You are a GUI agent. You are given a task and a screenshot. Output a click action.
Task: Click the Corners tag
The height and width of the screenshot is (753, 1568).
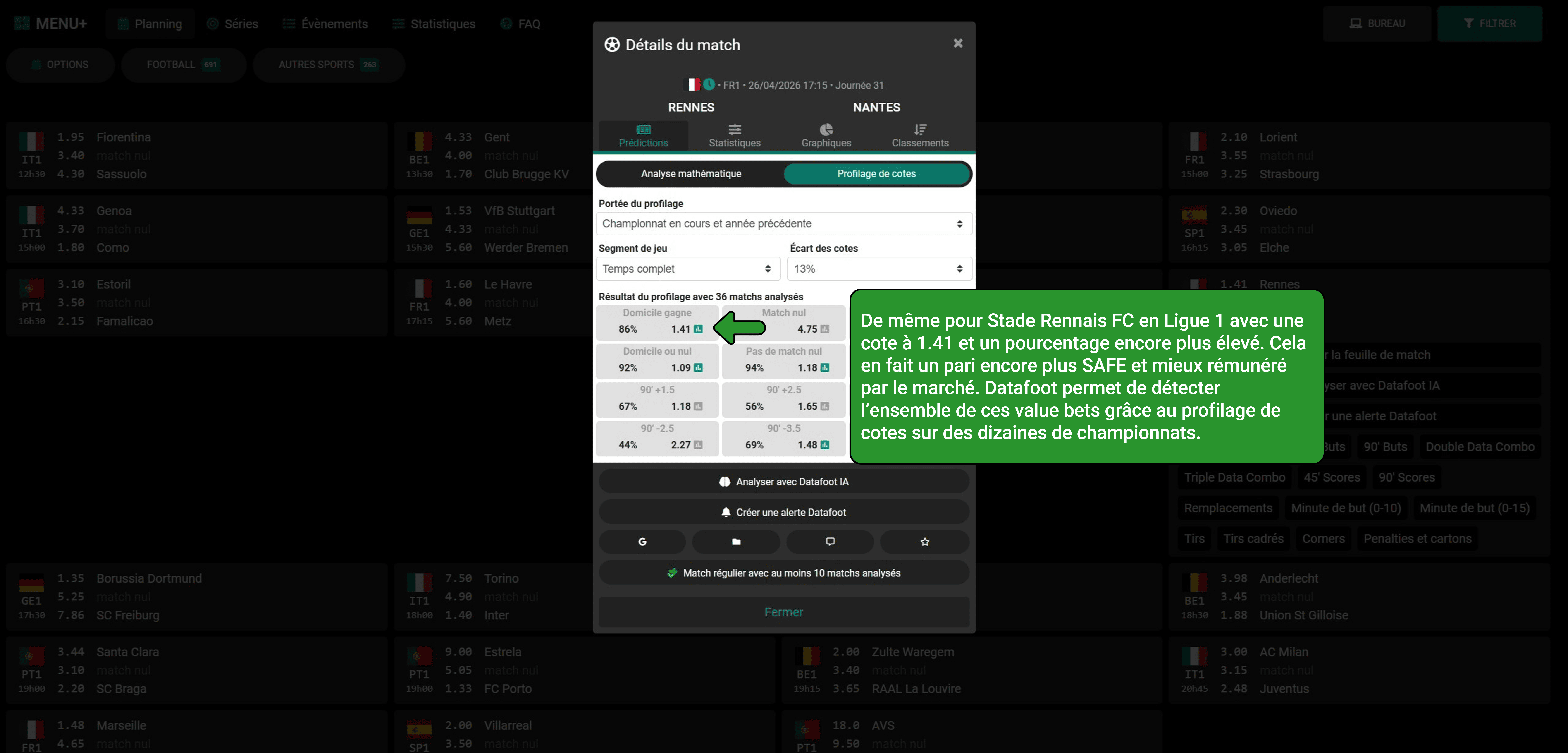tap(1323, 539)
